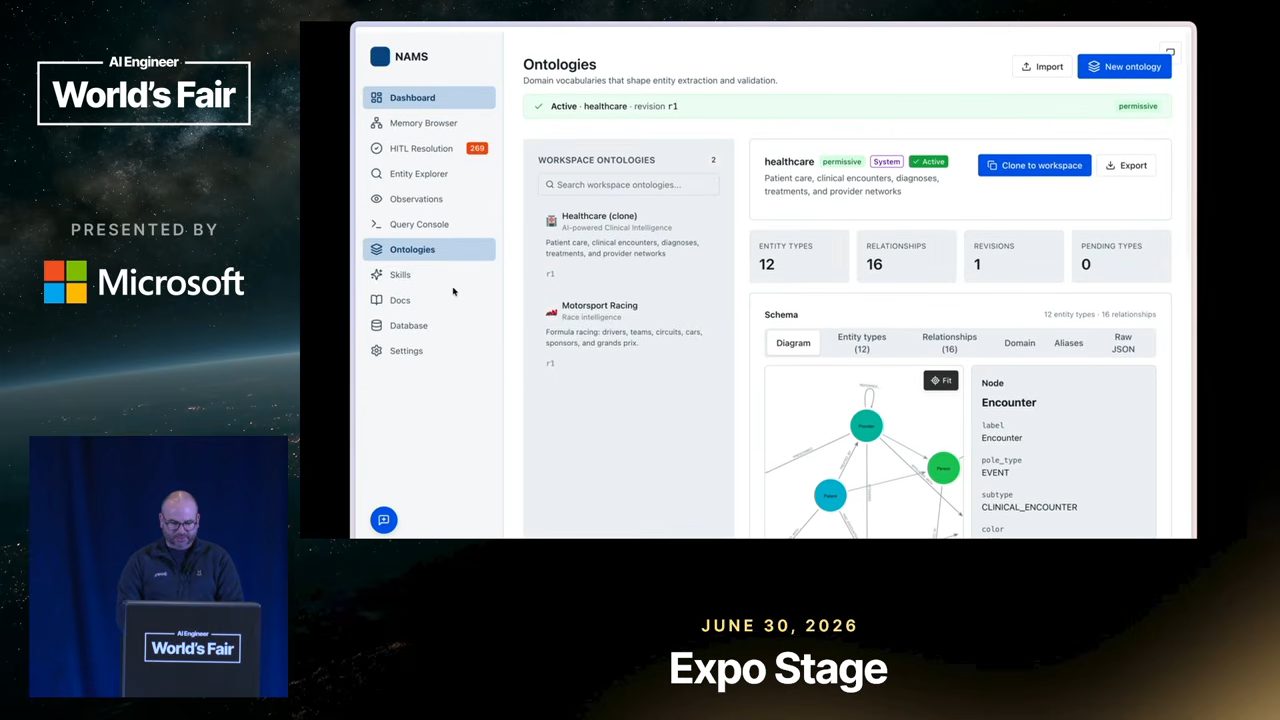The height and width of the screenshot is (720, 1280).
Task: Open the round blue chat button
Action: pyautogui.click(x=384, y=520)
